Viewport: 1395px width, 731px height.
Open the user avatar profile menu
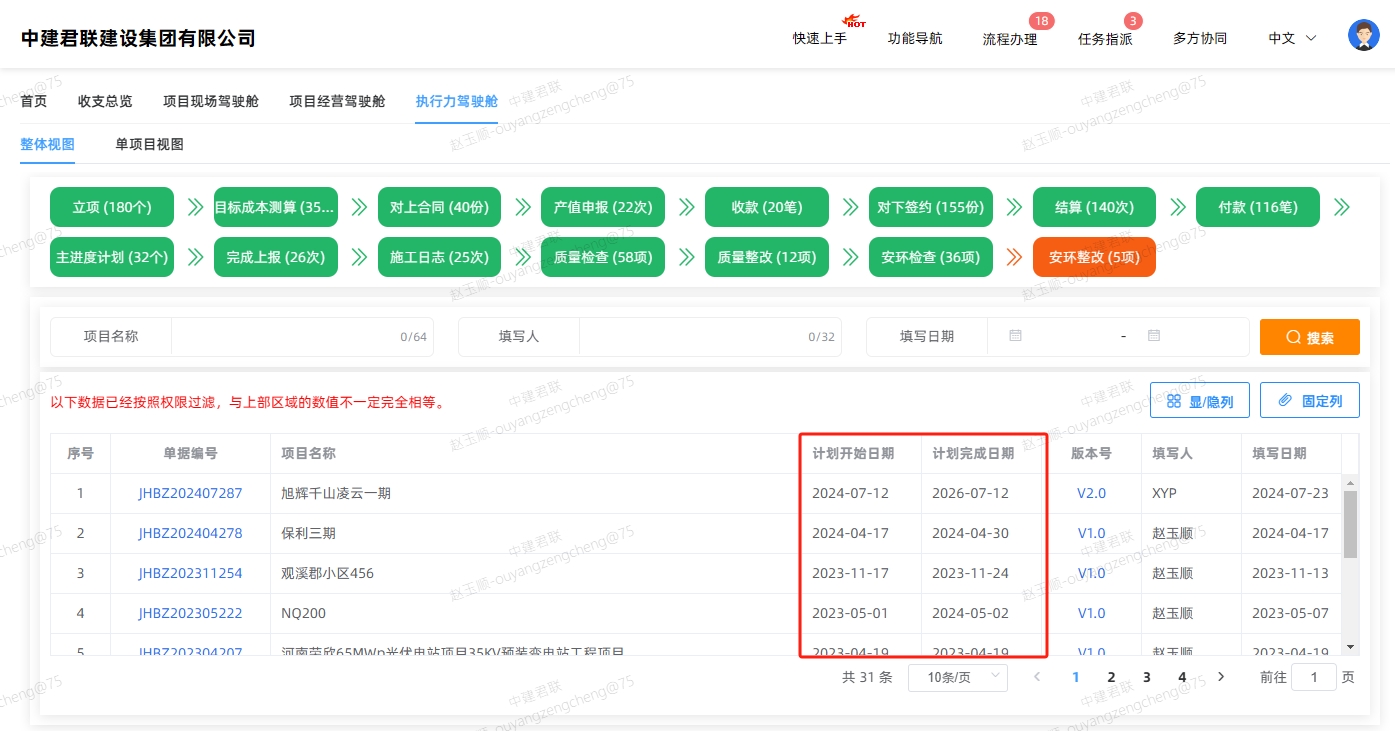pos(1363,33)
